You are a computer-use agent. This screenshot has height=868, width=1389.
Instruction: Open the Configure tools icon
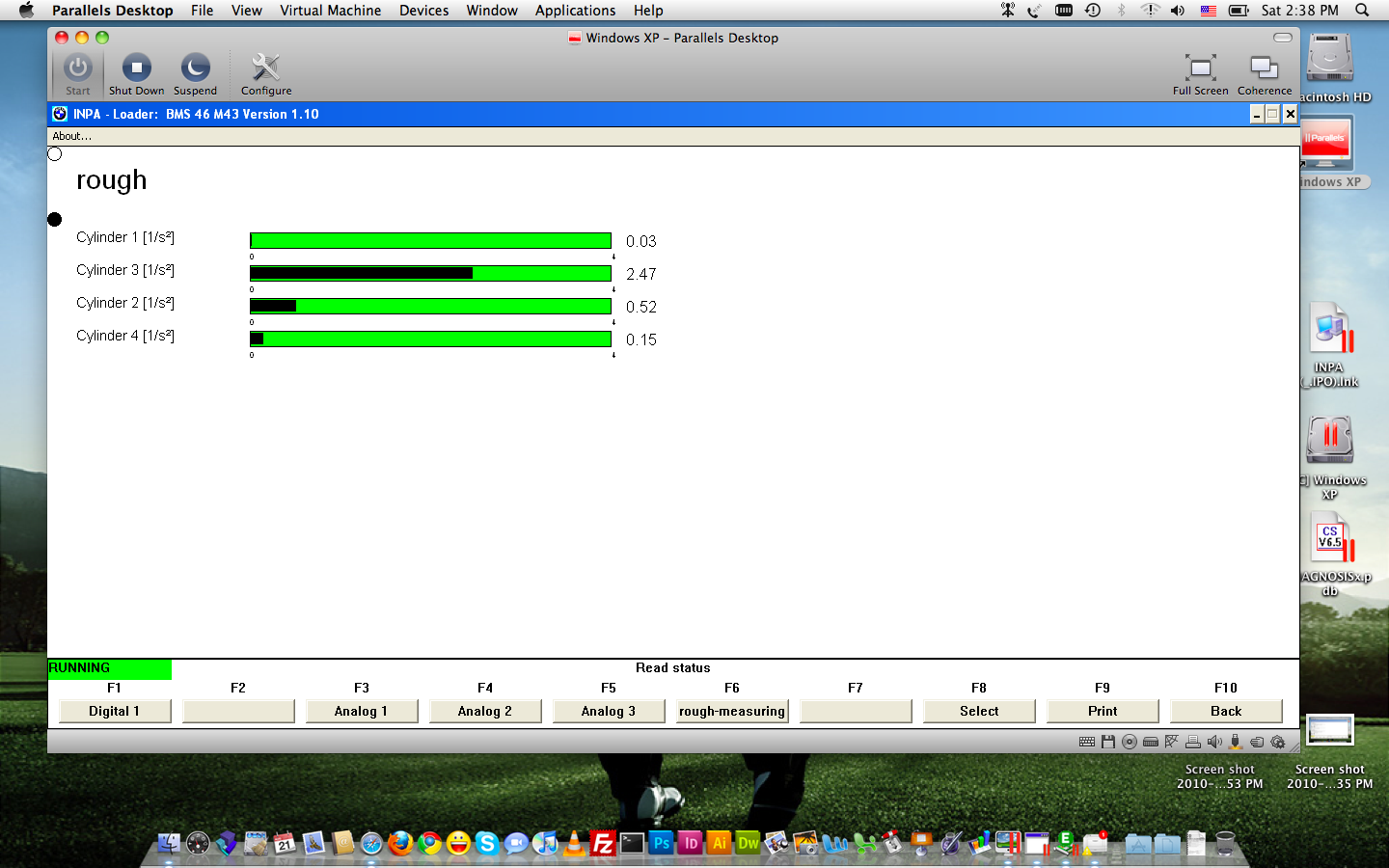pyautogui.click(x=265, y=68)
